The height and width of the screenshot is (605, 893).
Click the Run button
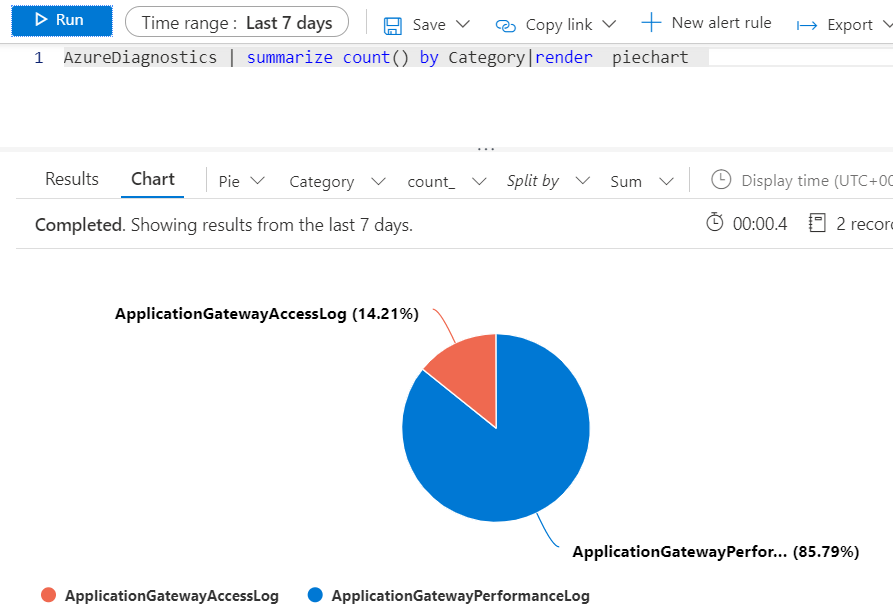pyautogui.click(x=61, y=20)
